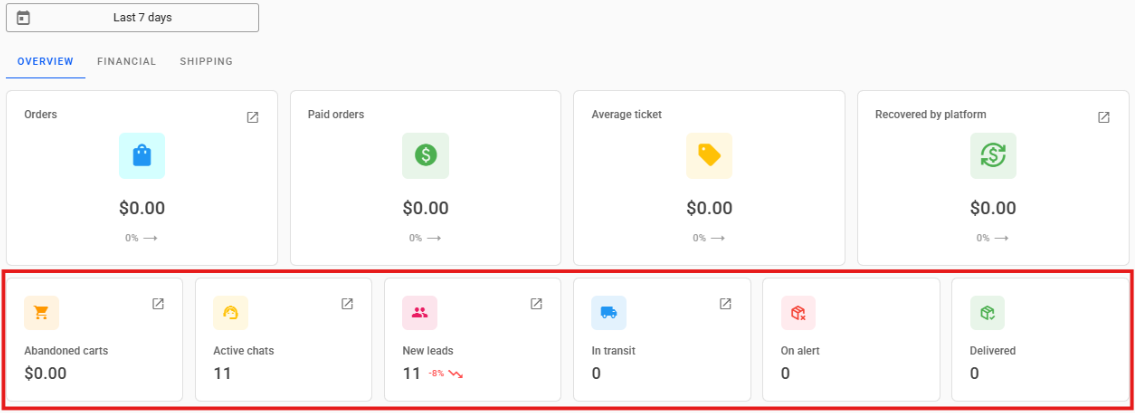
Task: Click the green refresh-dollar Recovered icon
Action: (993, 156)
